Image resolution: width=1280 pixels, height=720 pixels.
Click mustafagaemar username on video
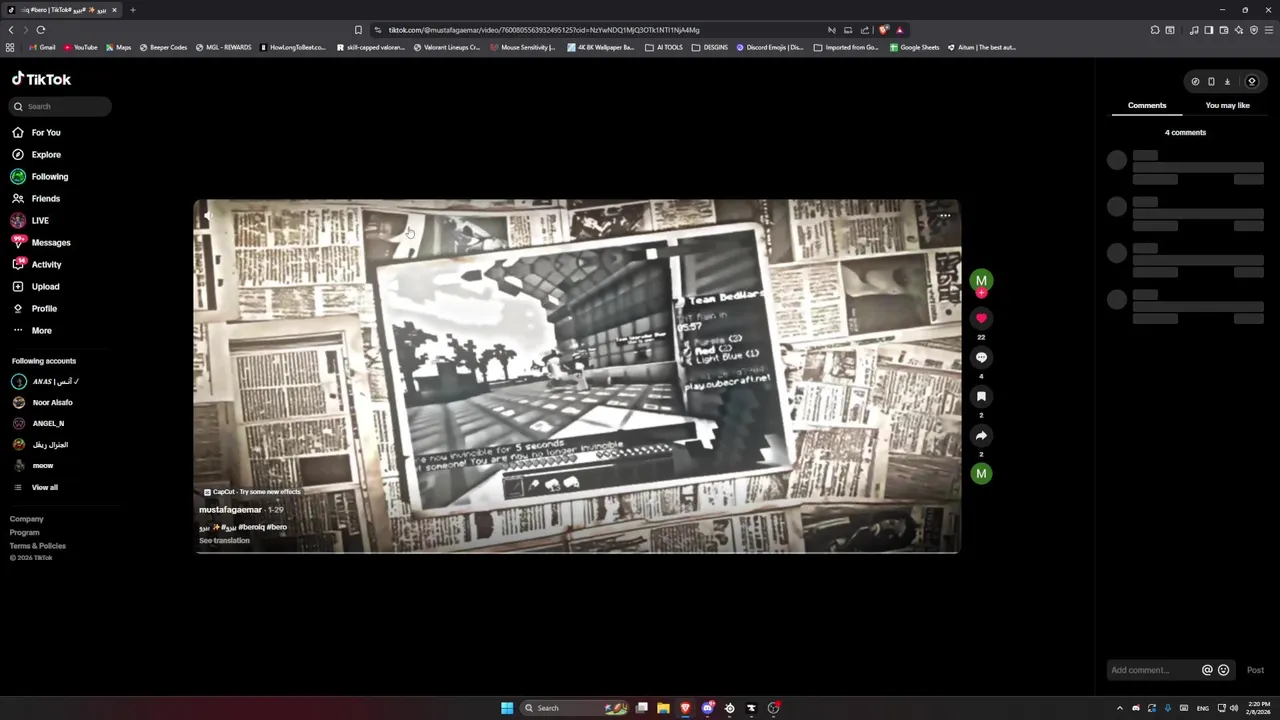(x=230, y=510)
